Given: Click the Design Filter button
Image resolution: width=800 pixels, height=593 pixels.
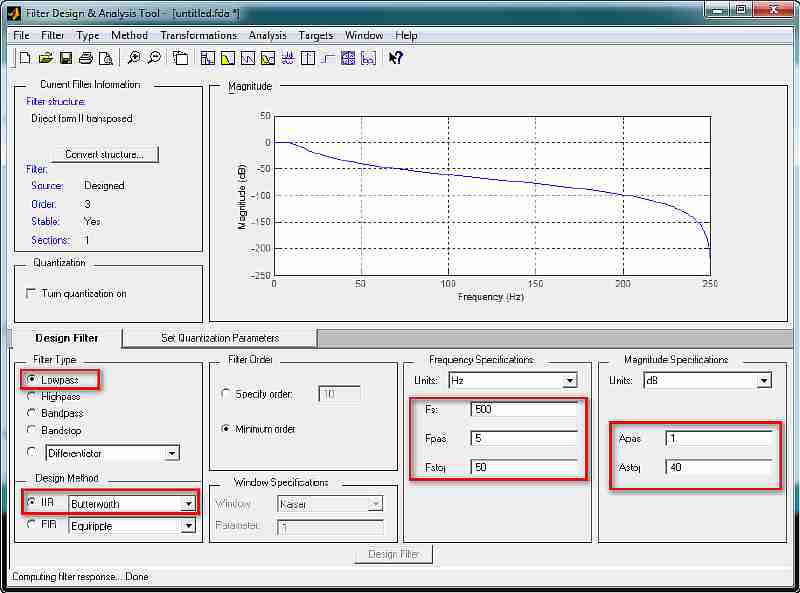Looking at the screenshot, I should (x=393, y=554).
